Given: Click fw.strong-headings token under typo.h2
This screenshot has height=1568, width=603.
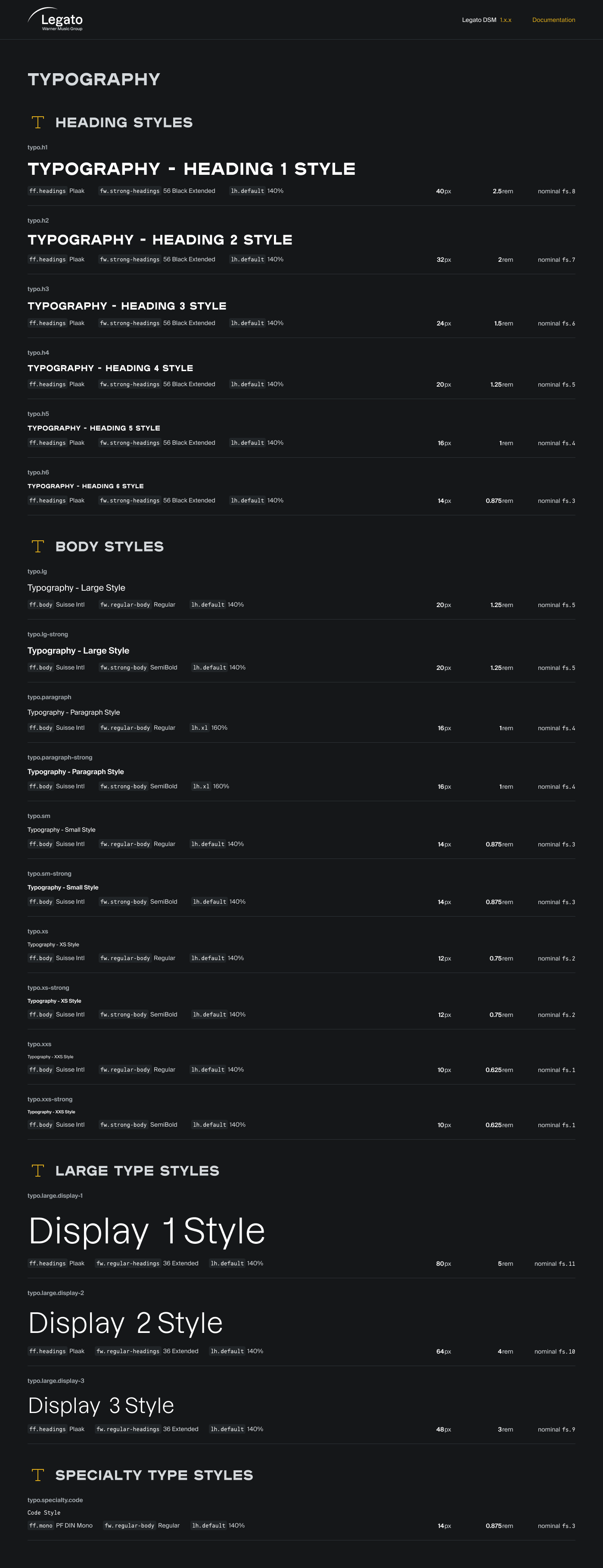Looking at the screenshot, I should click(130, 259).
